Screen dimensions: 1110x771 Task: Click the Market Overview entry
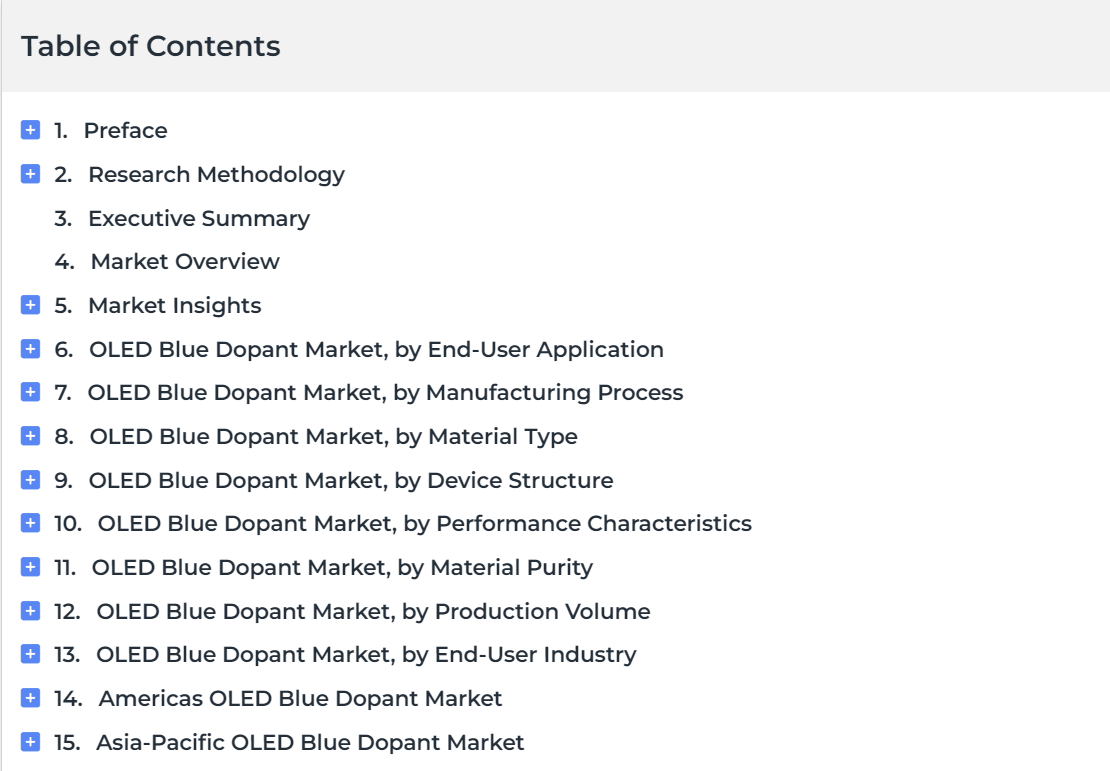185,261
